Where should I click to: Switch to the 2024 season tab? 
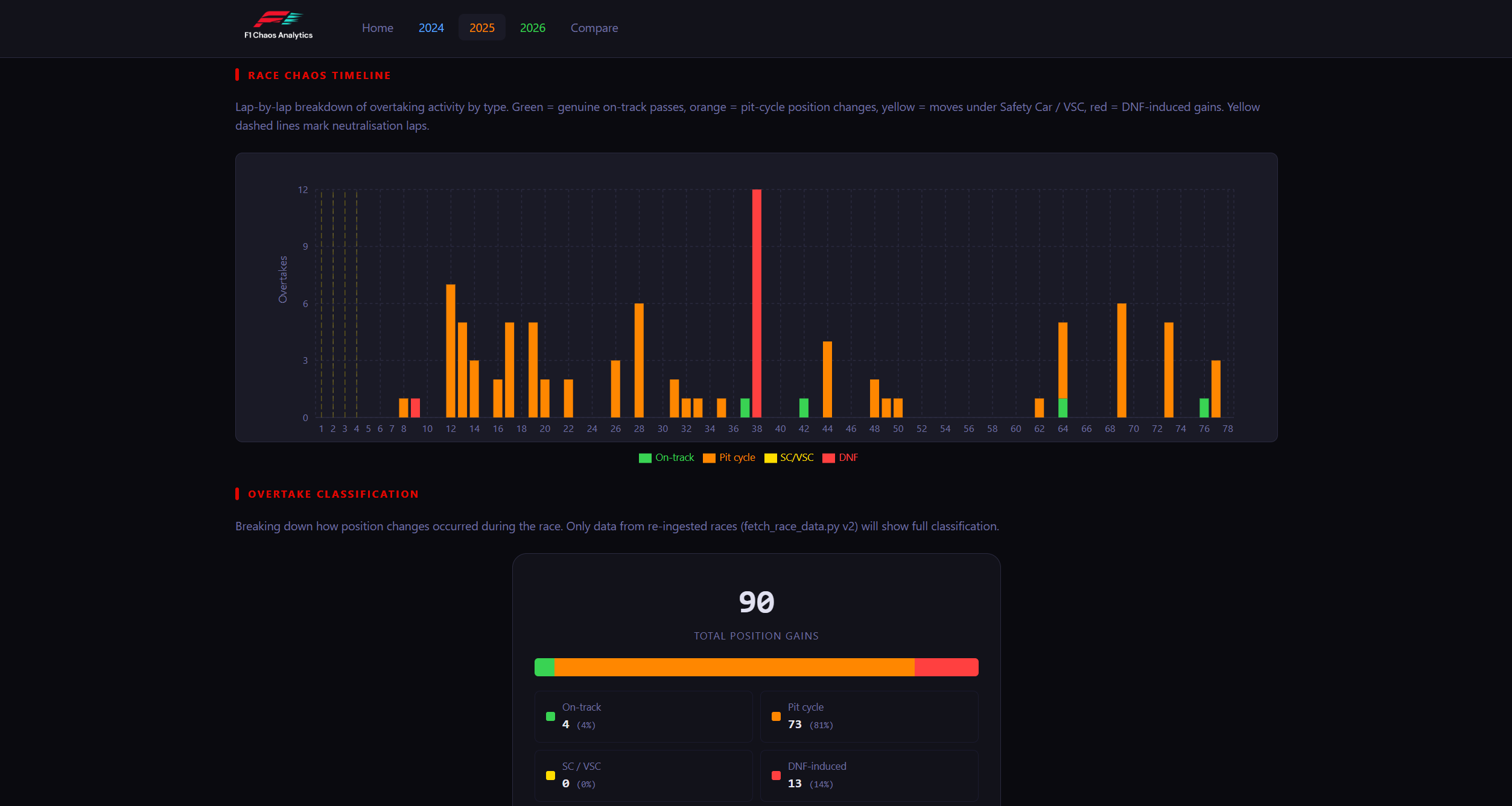click(431, 27)
